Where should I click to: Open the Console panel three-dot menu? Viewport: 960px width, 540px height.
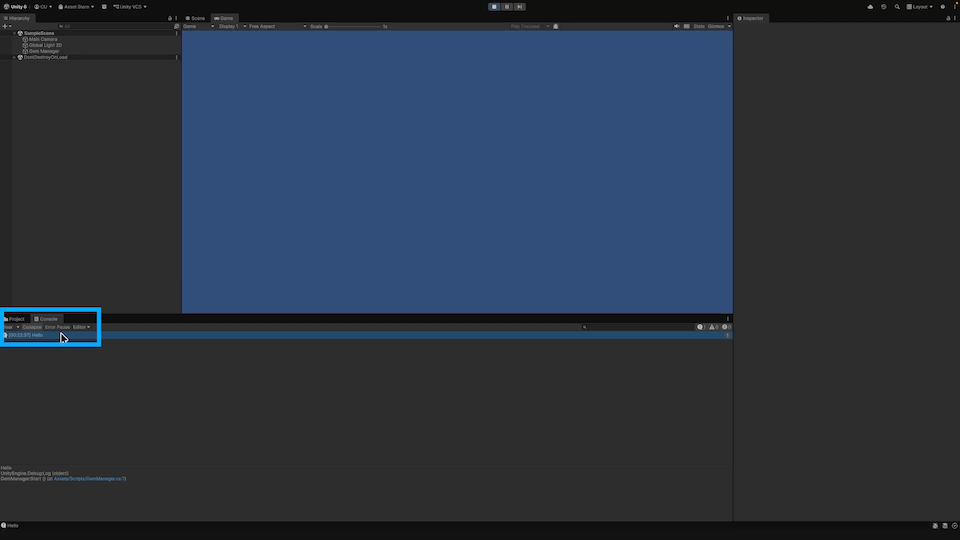727,319
